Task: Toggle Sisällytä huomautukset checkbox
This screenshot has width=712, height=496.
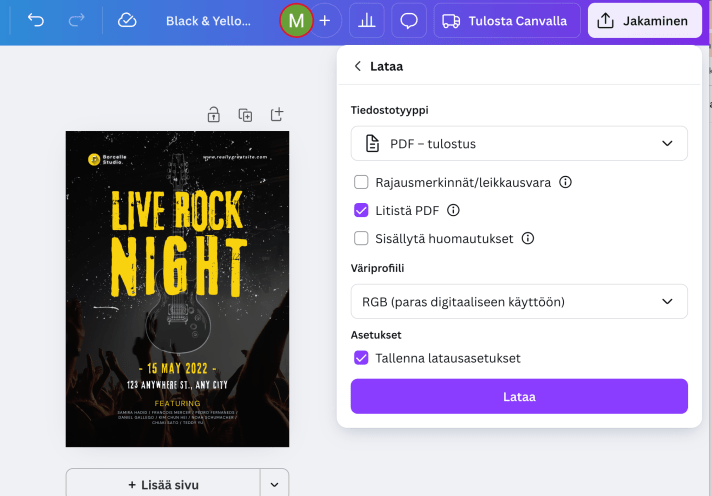Action: [x=361, y=238]
